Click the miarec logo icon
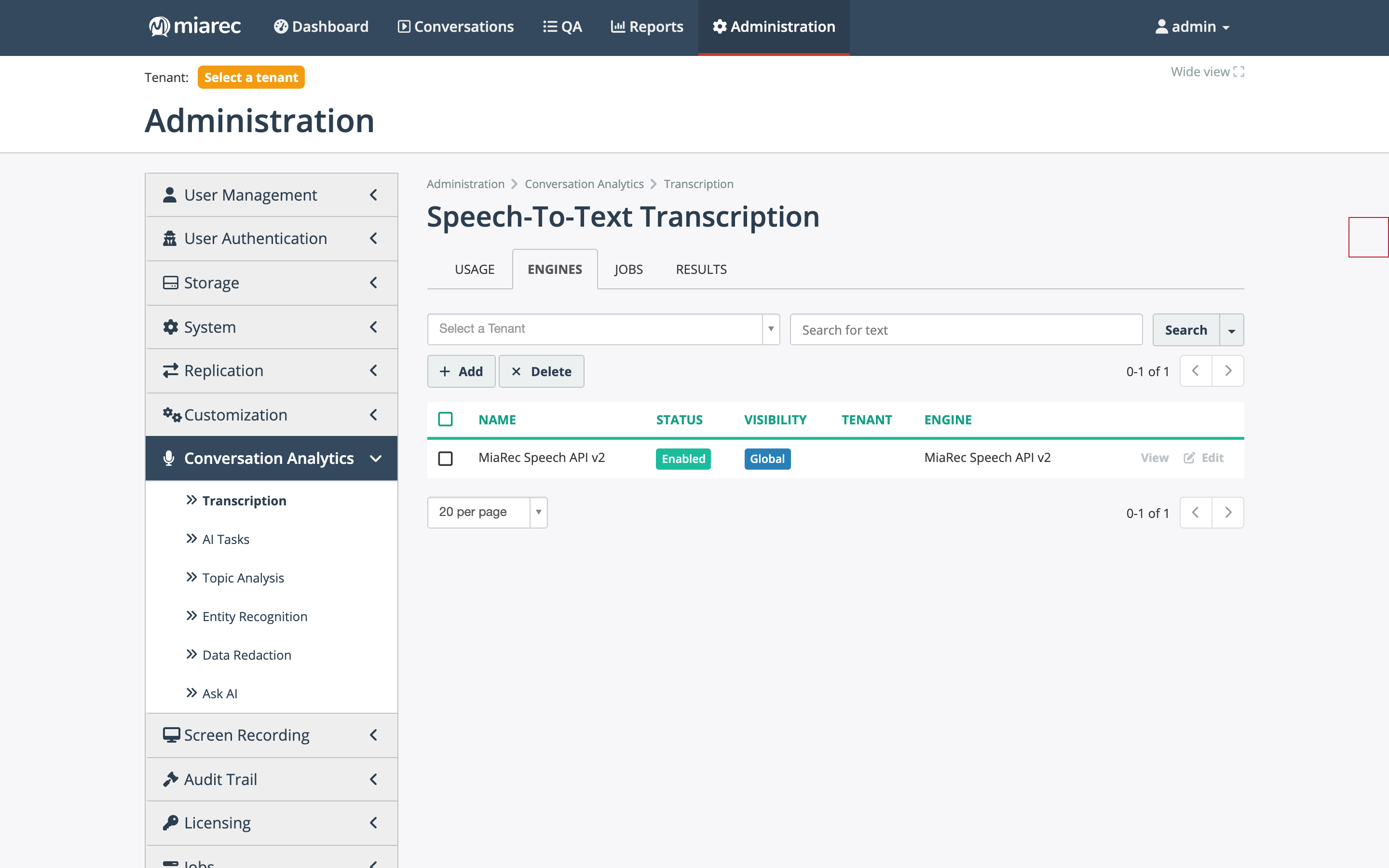The height and width of the screenshot is (868, 1389). 159,27
